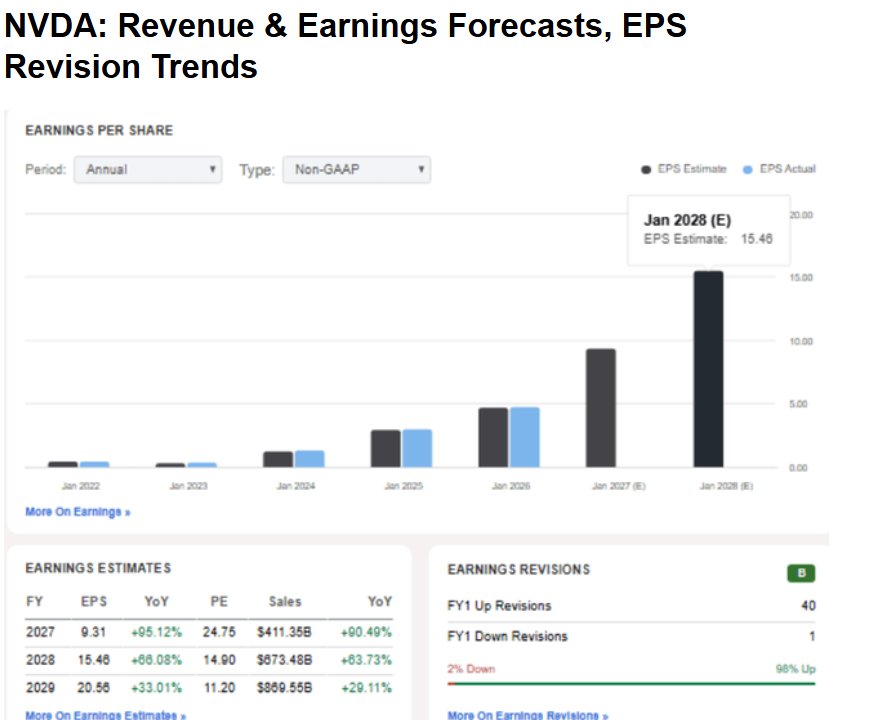Click the 14.90 PE value
This screenshot has width=880, height=720.
tap(219, 660)
